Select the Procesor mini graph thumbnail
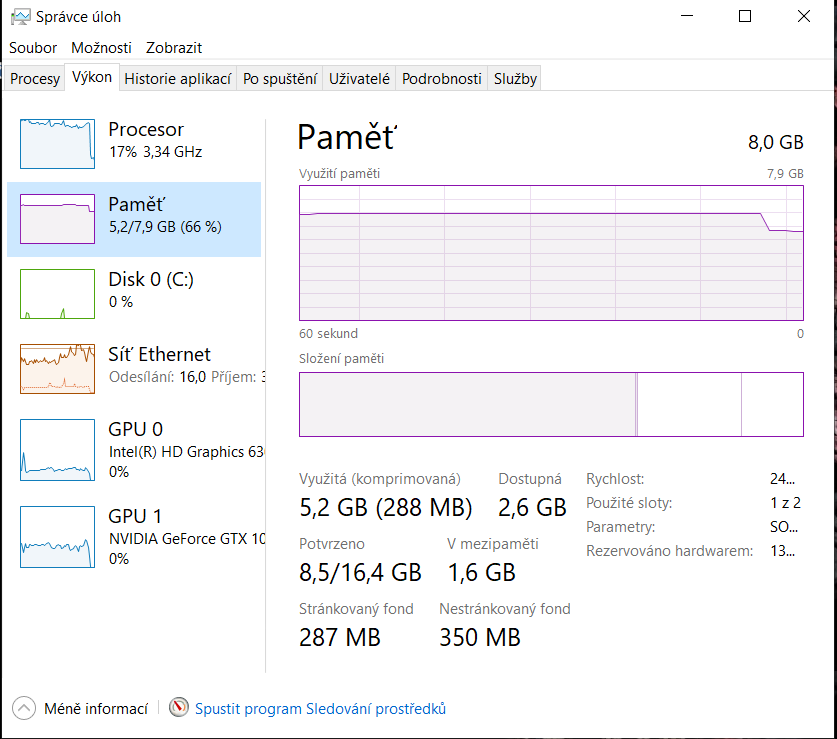 (58, 143)
